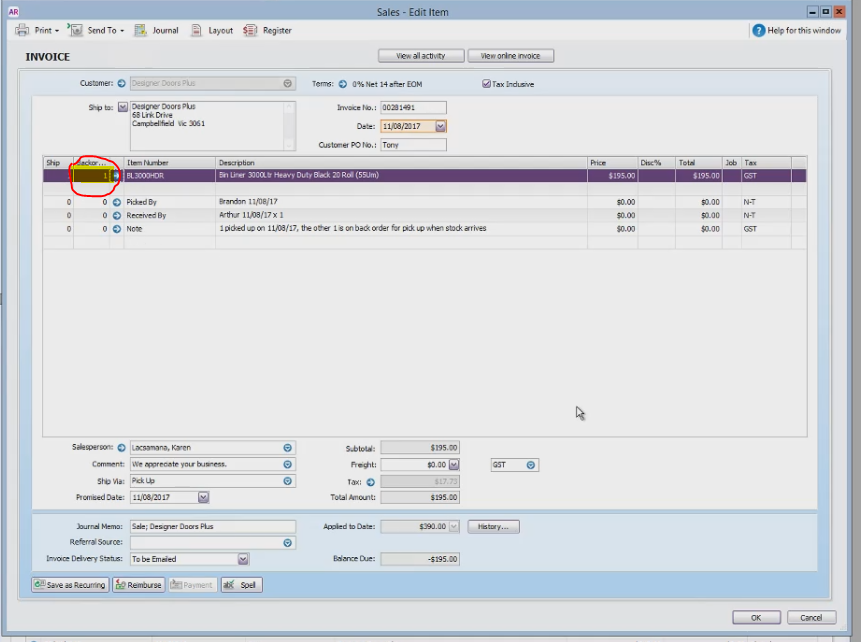Click the View all activity button
Screen dimensions: 861x642
tap(421, 56)
